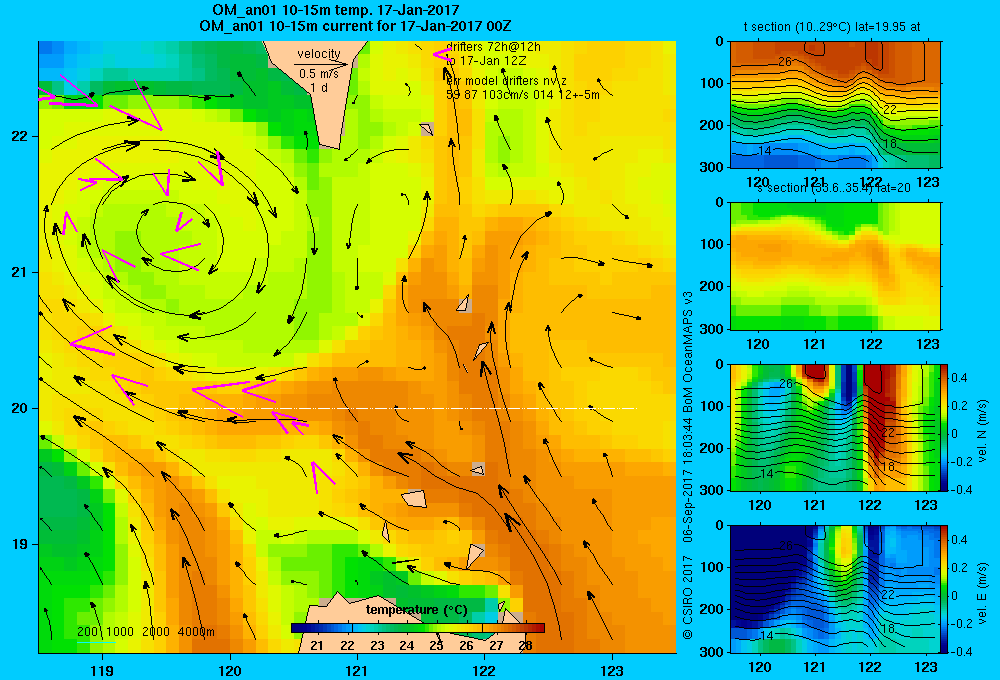Click the temperature color bar on main map
Image resolution: width=1000 pixels, height=680 pixels.
[x=418, y=628]
